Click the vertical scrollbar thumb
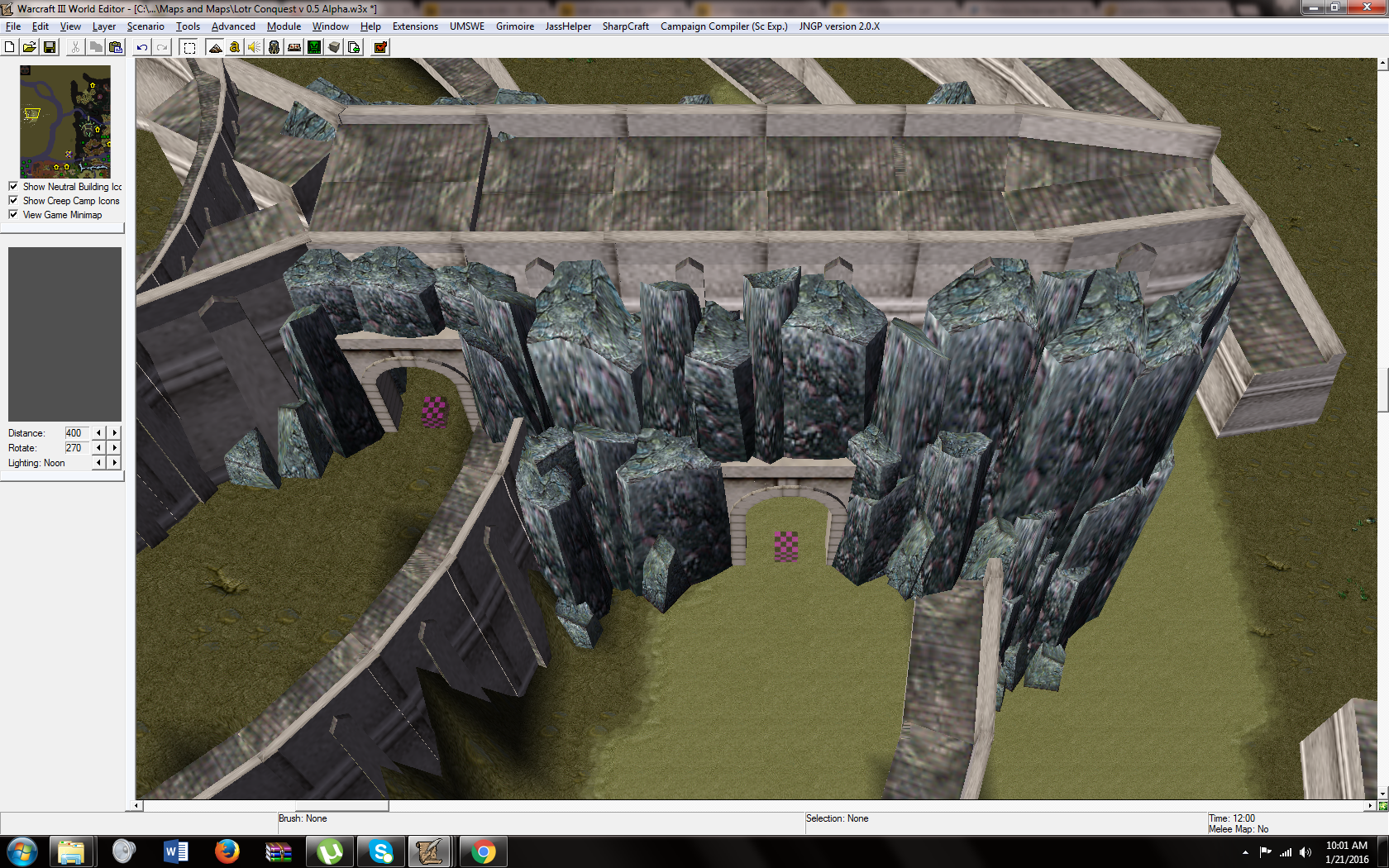1389x868 pixels. click(x=1382, y=391)
